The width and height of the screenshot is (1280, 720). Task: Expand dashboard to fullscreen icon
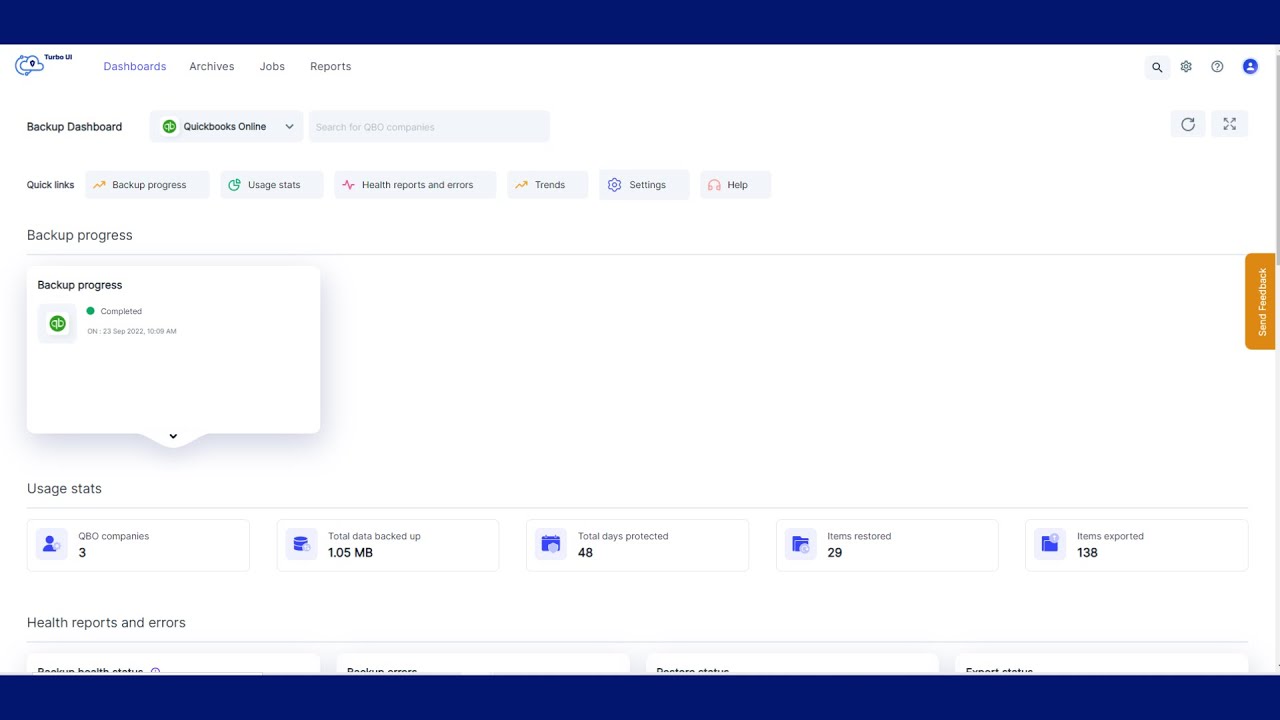coord(1230,124)
